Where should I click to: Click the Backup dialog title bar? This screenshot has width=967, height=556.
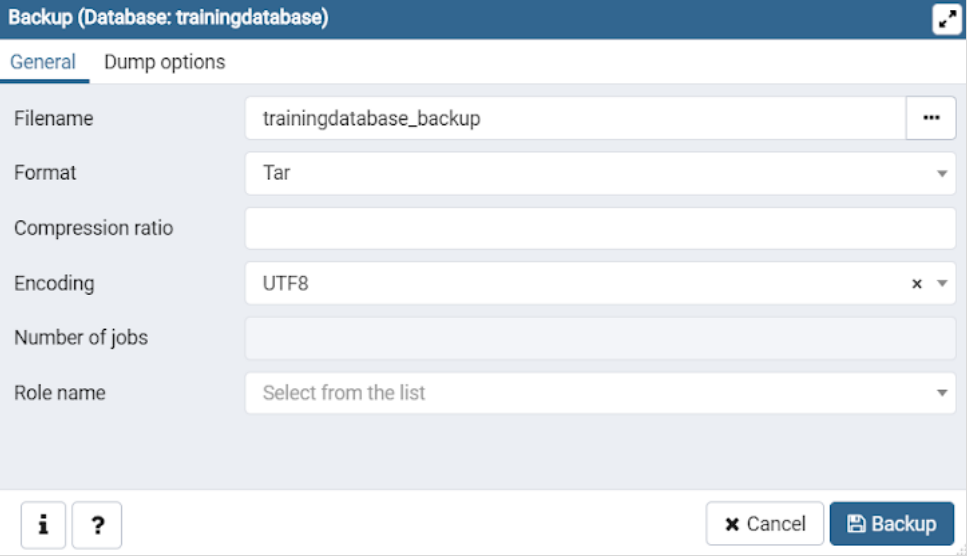[x=500, y=19]
